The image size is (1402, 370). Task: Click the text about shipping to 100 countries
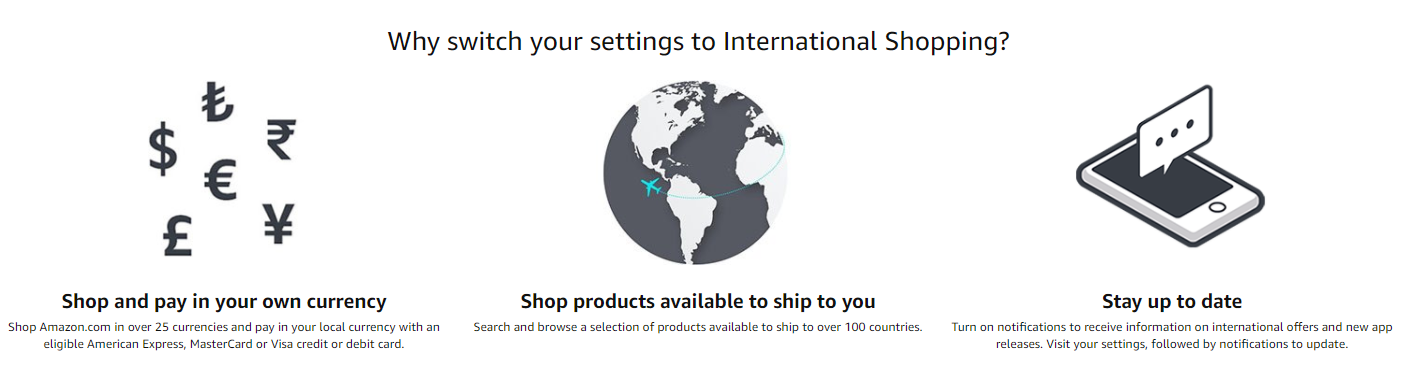coord(698,327)
